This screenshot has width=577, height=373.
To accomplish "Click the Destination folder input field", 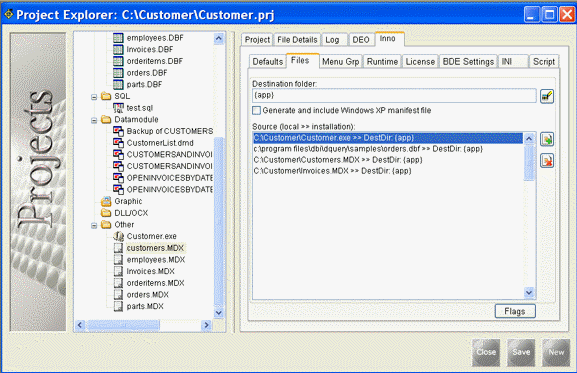I will pos(394,95).
